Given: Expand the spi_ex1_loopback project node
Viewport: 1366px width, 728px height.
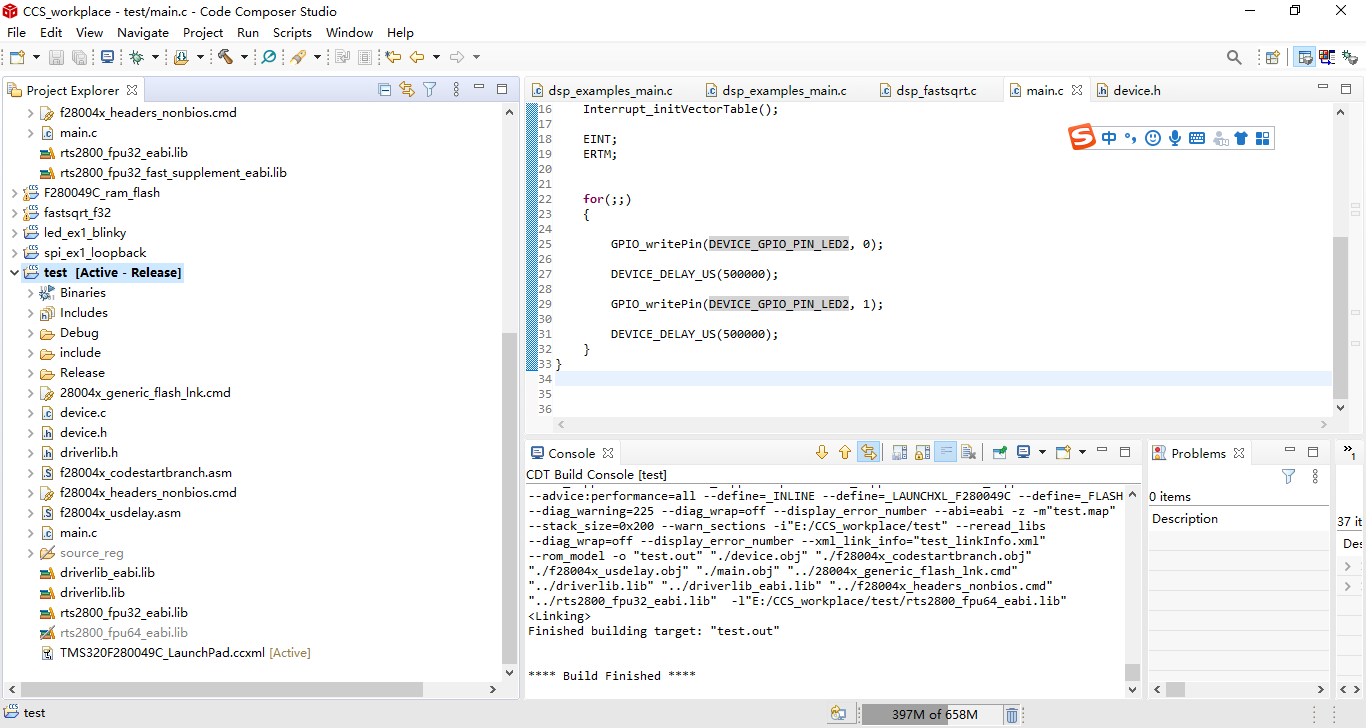Looking at the screenshot, I should [x=14, y=253].
